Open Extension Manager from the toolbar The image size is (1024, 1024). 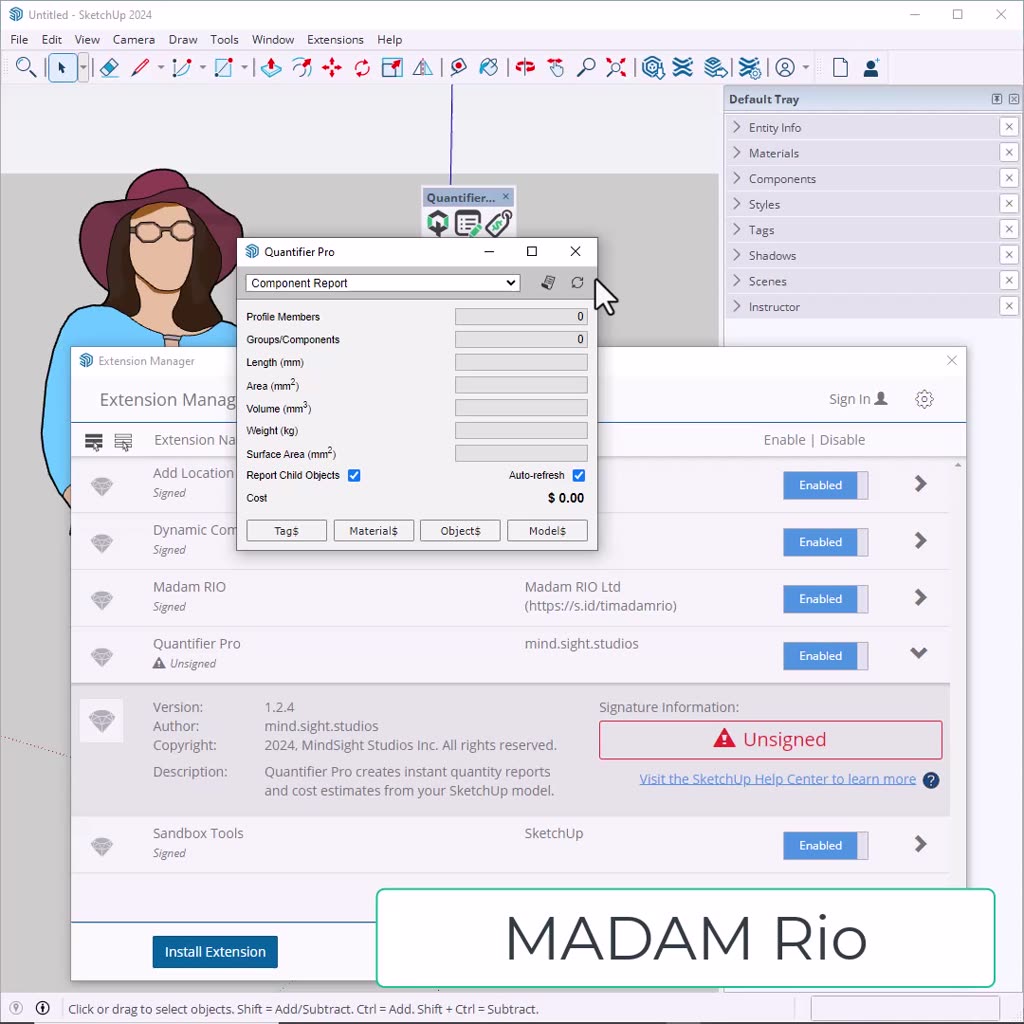tap(750, 67)
